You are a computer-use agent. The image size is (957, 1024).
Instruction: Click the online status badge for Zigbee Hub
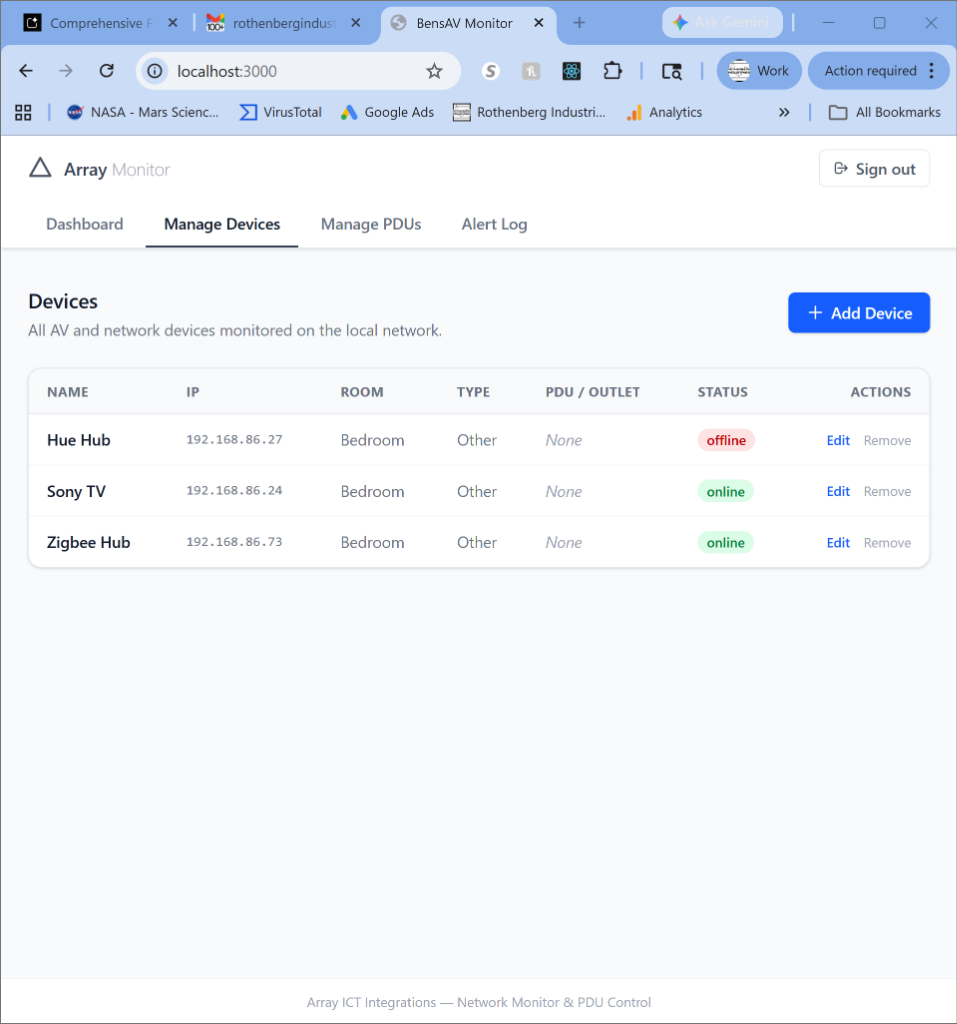coord(726,543)
